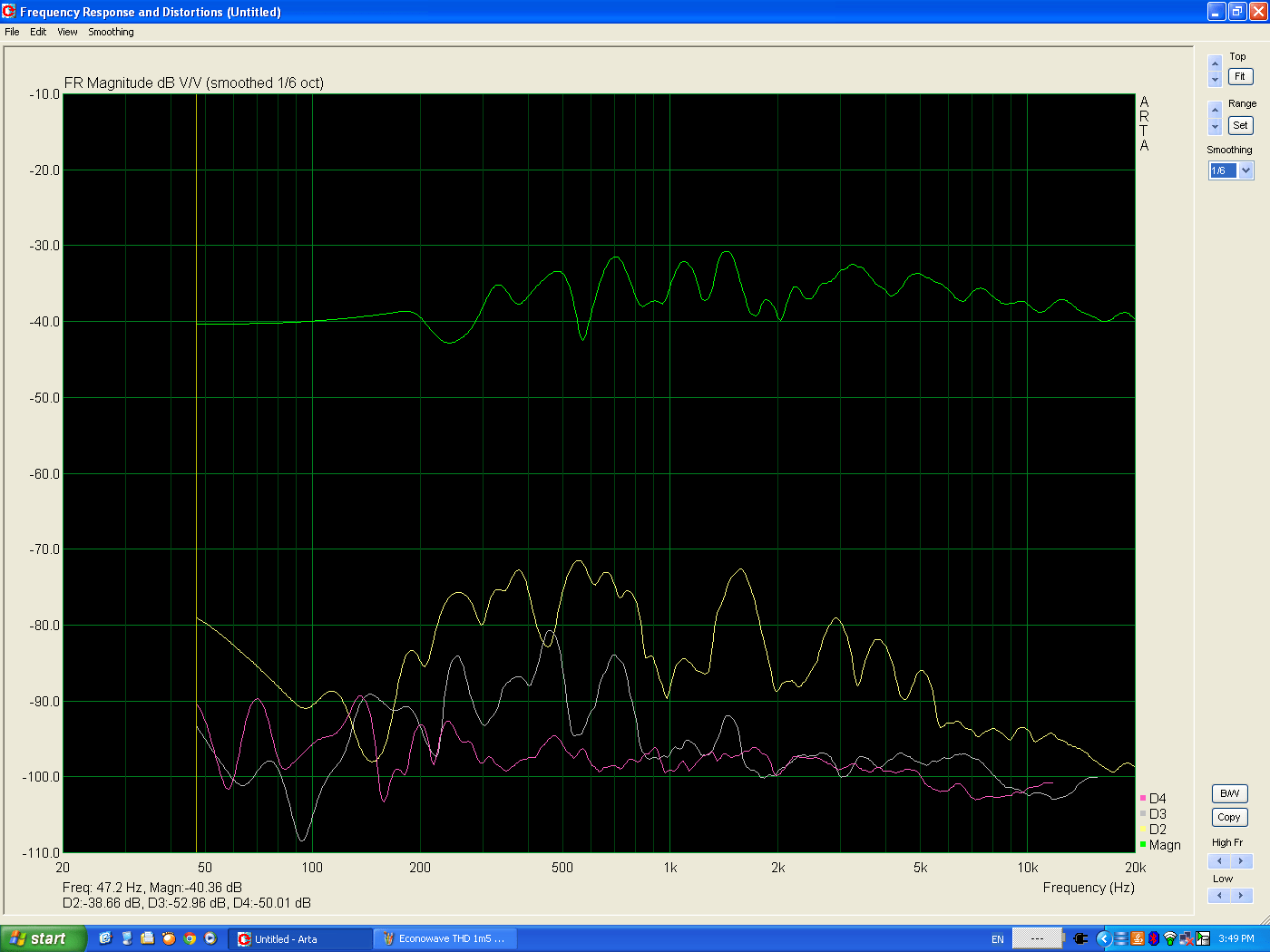This screenshot has height=952, width=1270.
Task: Click the ARTA application icon in title bar
Action: 9,11
